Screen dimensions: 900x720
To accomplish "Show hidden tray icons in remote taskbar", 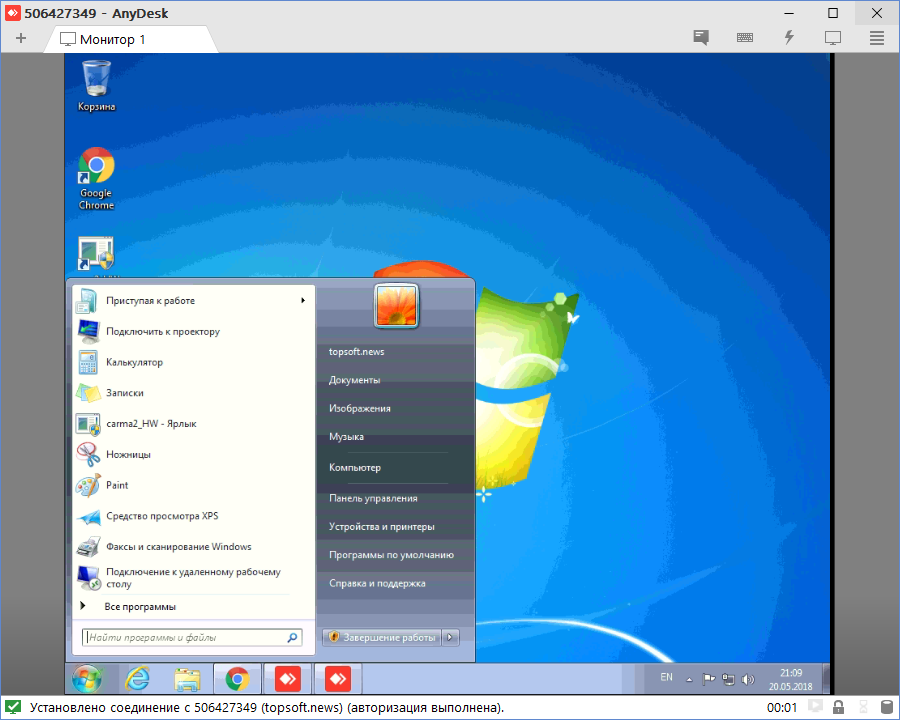I will pos(689,679).
